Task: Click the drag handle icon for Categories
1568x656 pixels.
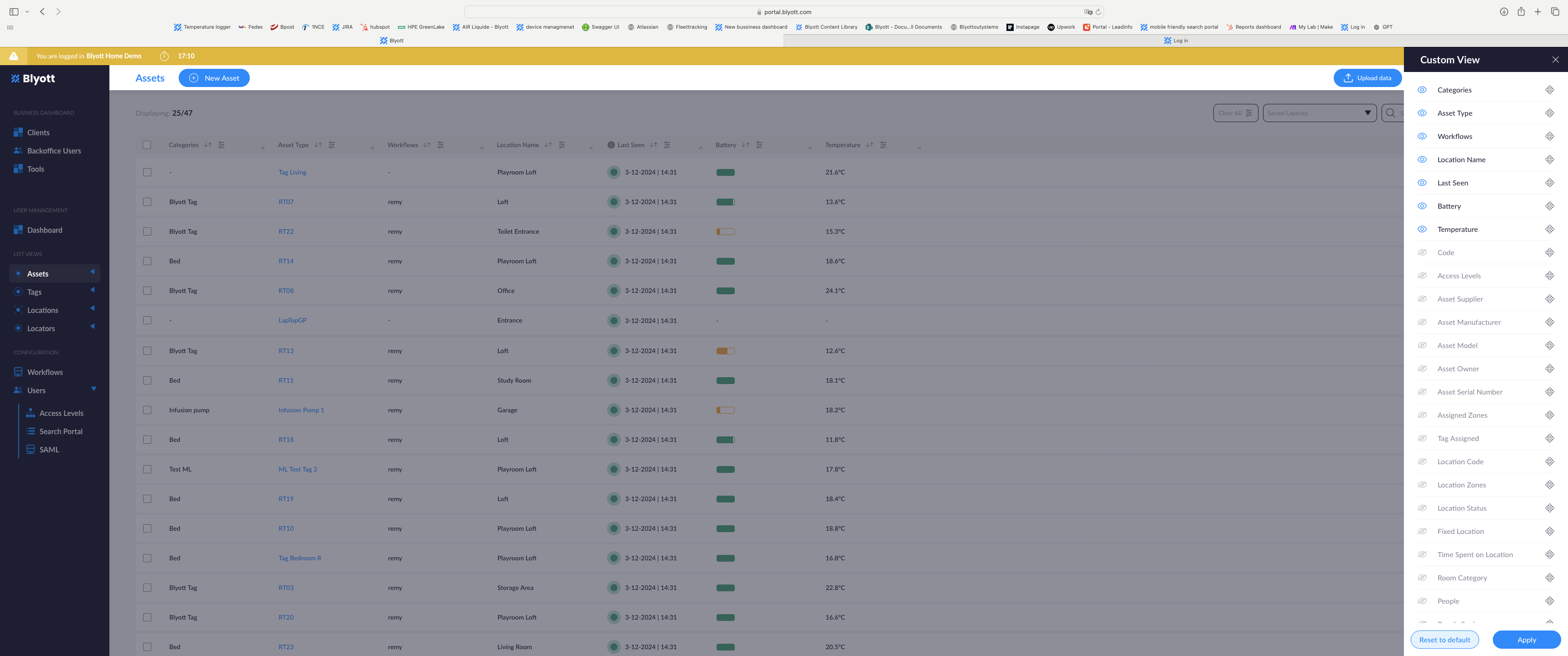Action: (1549, 90)
